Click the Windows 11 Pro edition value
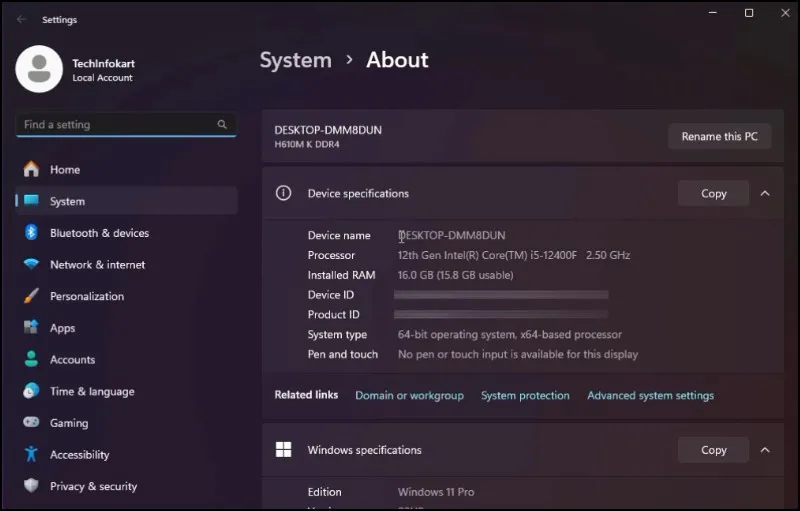This screenshot has height=511, width=800. [436, 492]
